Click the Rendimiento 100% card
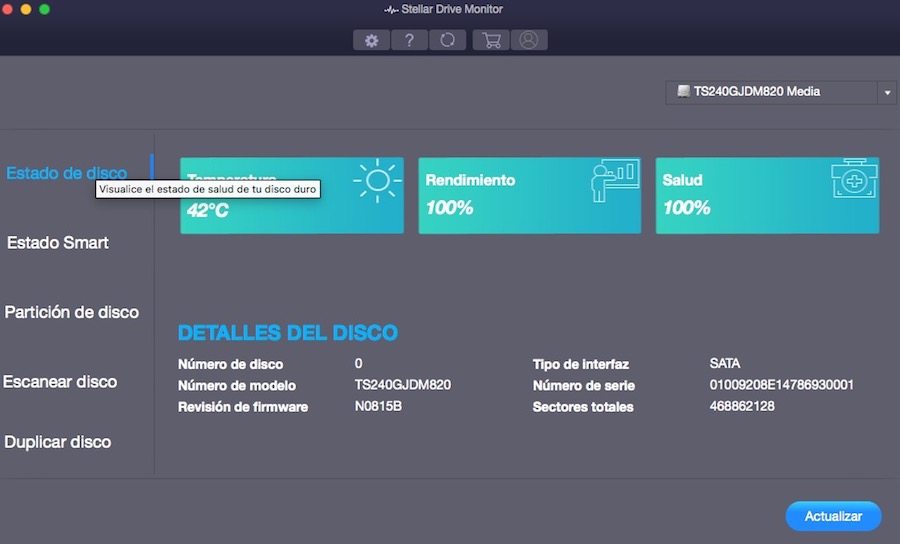The image size is (900, 544). tap(530, 196)
